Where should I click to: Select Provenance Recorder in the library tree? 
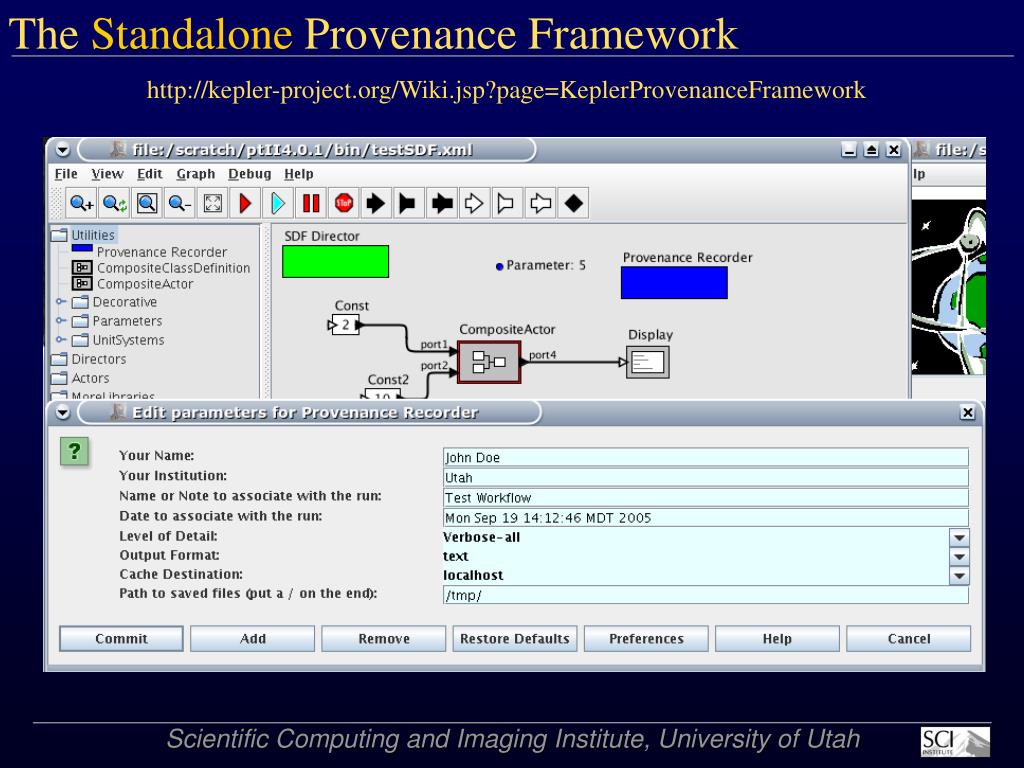[x=162, y=252]
